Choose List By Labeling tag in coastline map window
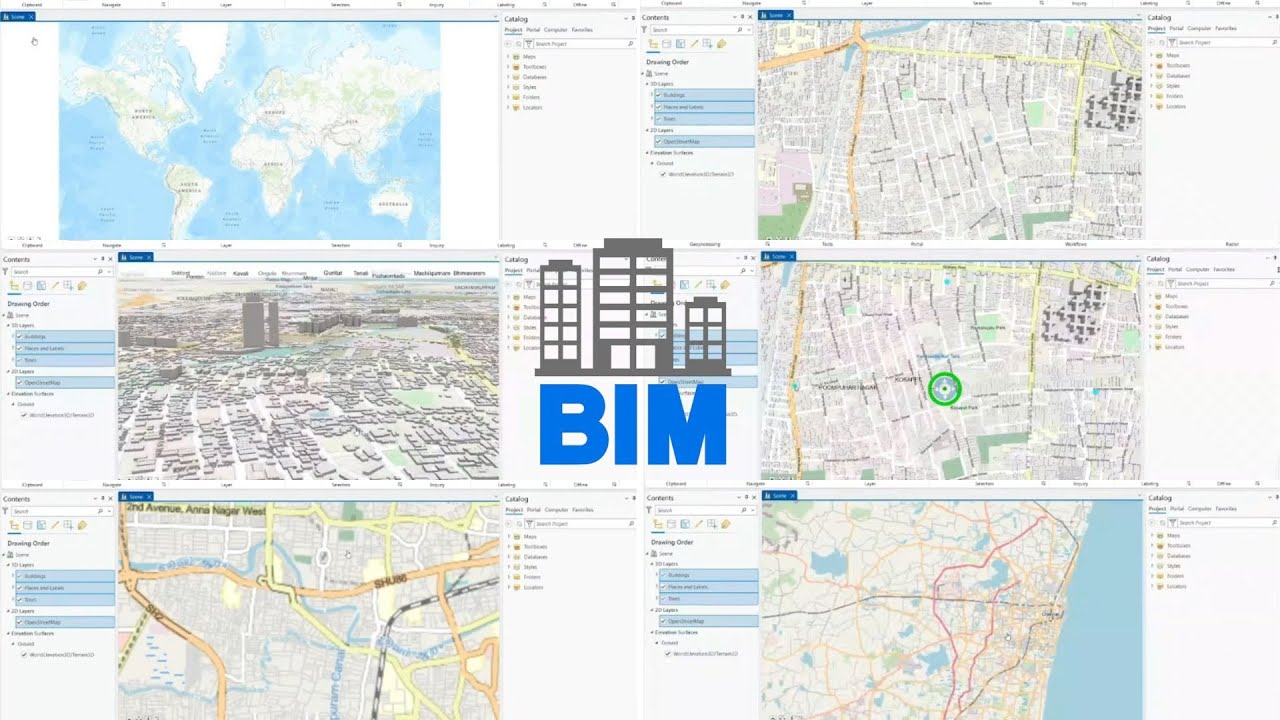This screenshot has height=720, width=1280. pos(726,524)
